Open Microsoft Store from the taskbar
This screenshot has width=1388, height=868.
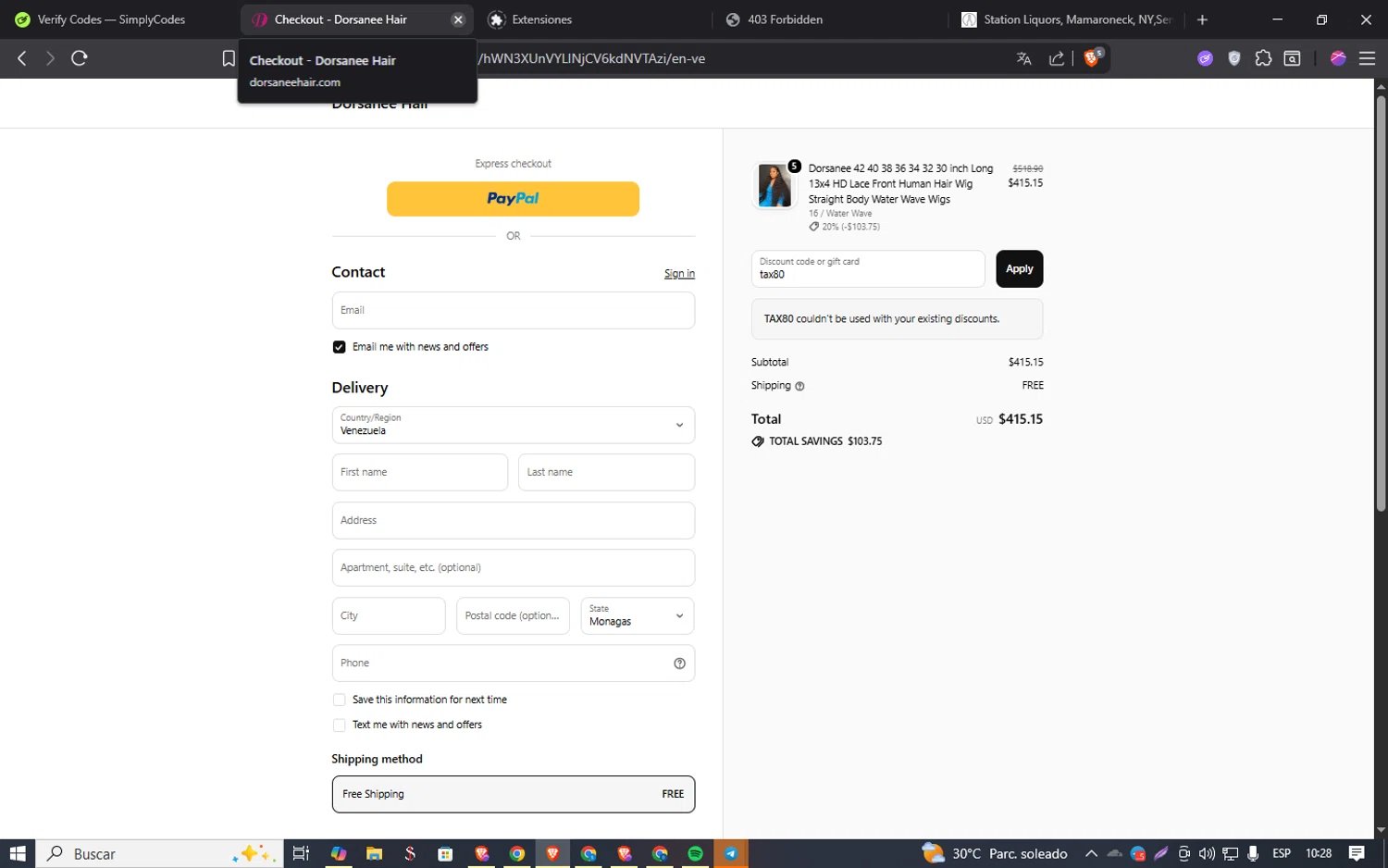pyautogui.click(x=445, y=853)
